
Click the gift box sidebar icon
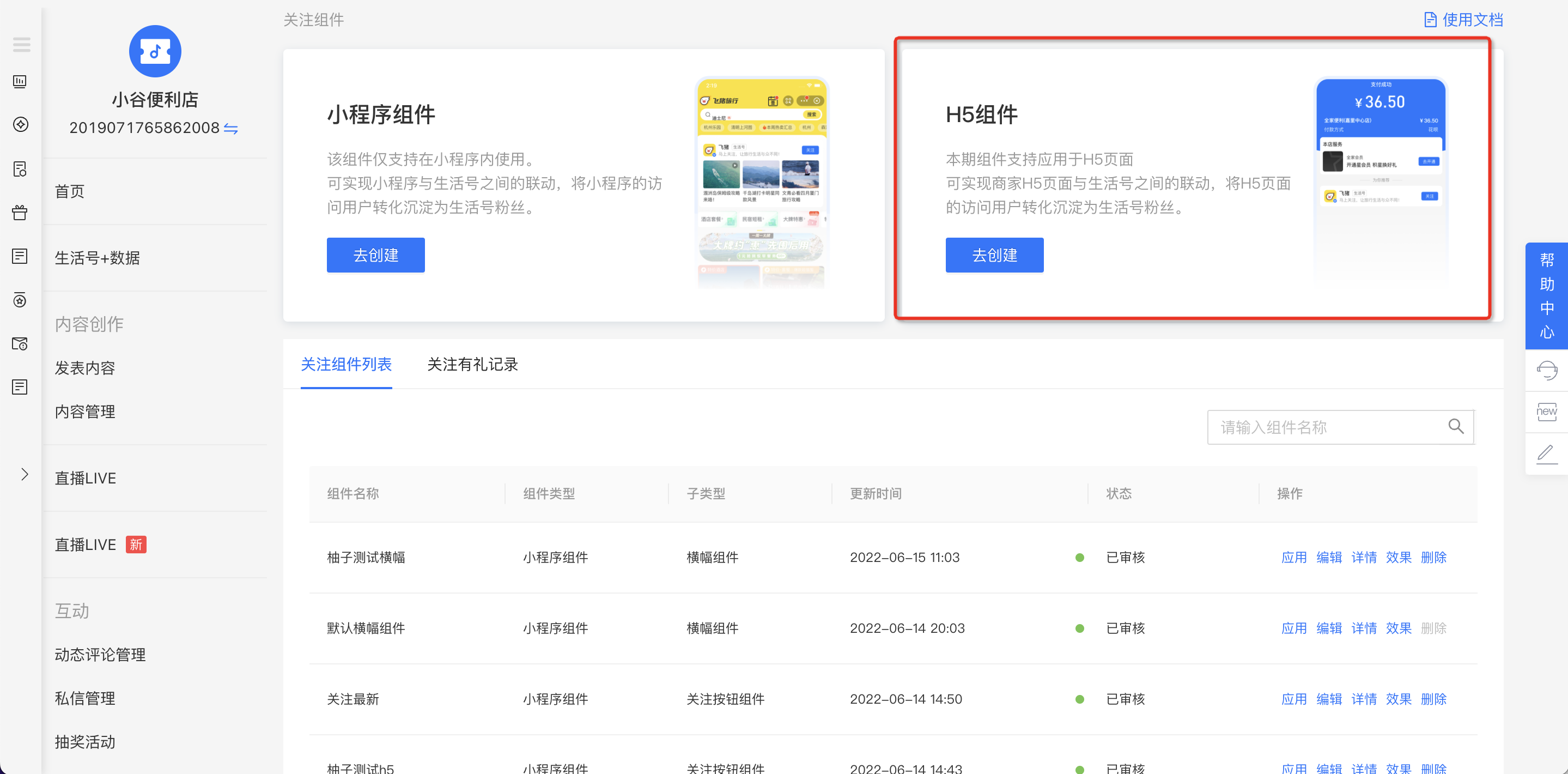pyautogui.click(x=20, y=213)
